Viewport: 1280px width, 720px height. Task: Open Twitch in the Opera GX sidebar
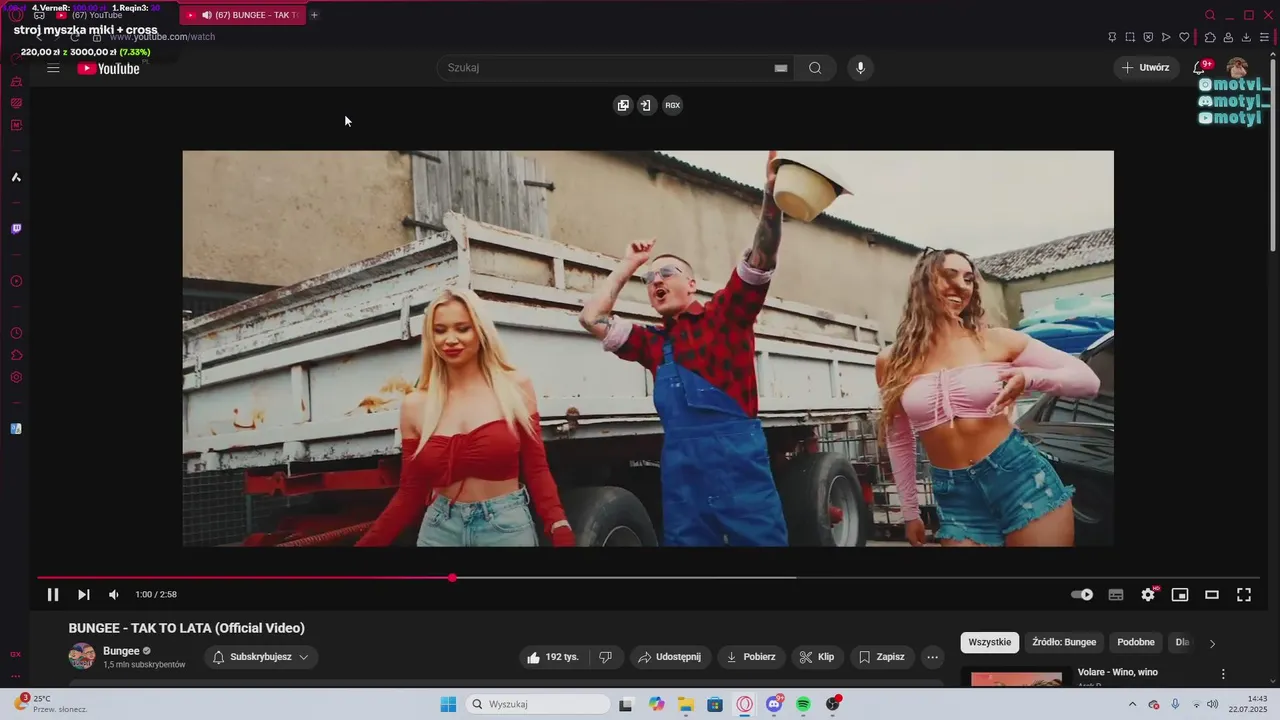coord(16,229)
